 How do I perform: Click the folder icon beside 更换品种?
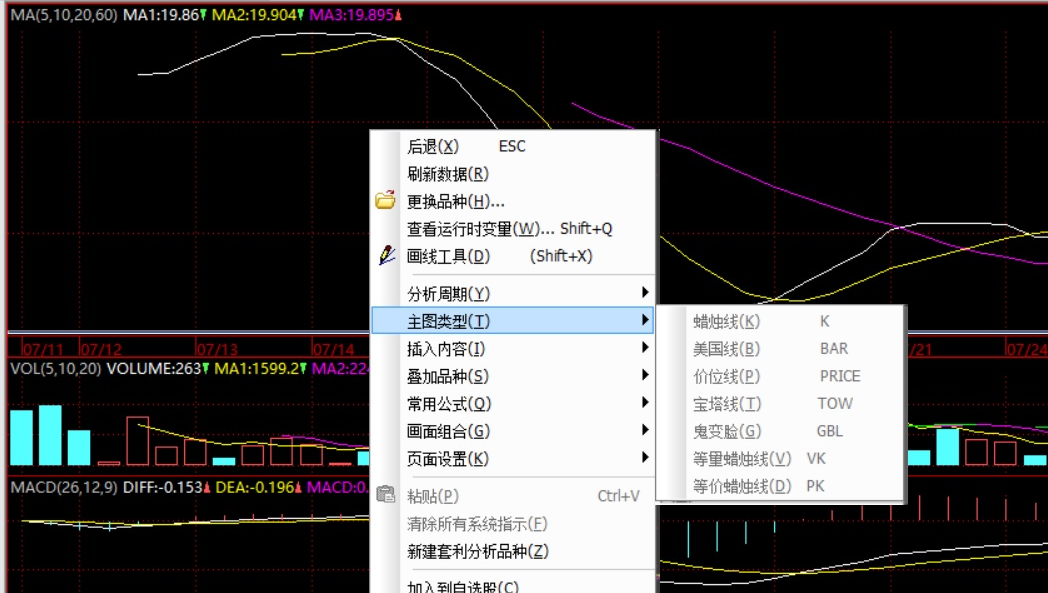click(386, 201)
